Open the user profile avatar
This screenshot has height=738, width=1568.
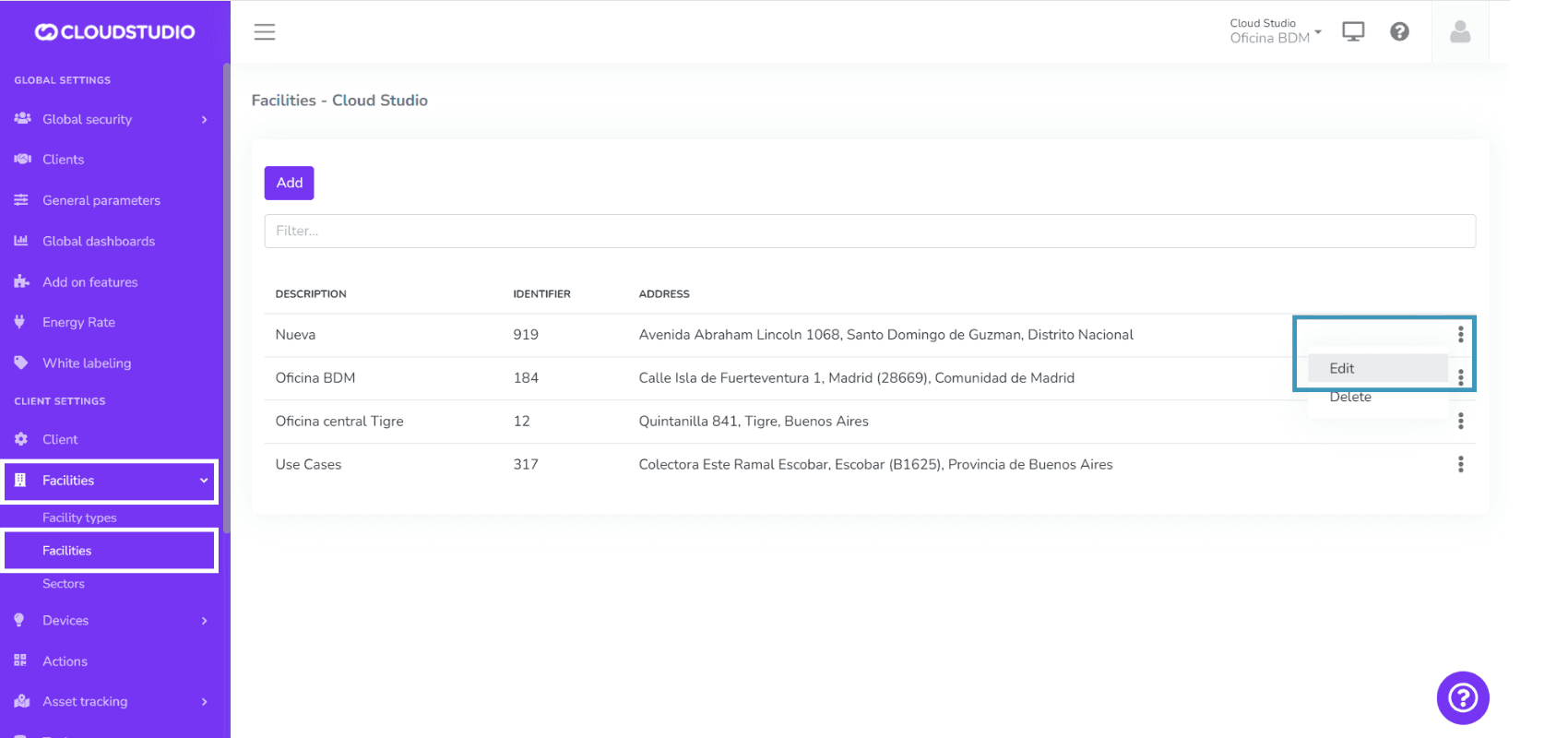coord(1460,32)
